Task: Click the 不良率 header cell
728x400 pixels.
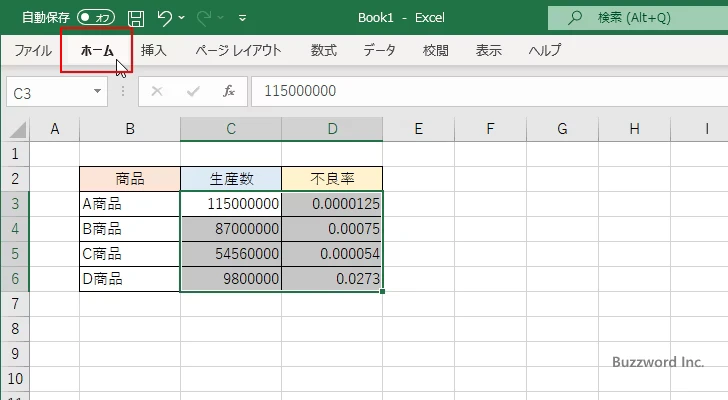Action: (332, 179)
